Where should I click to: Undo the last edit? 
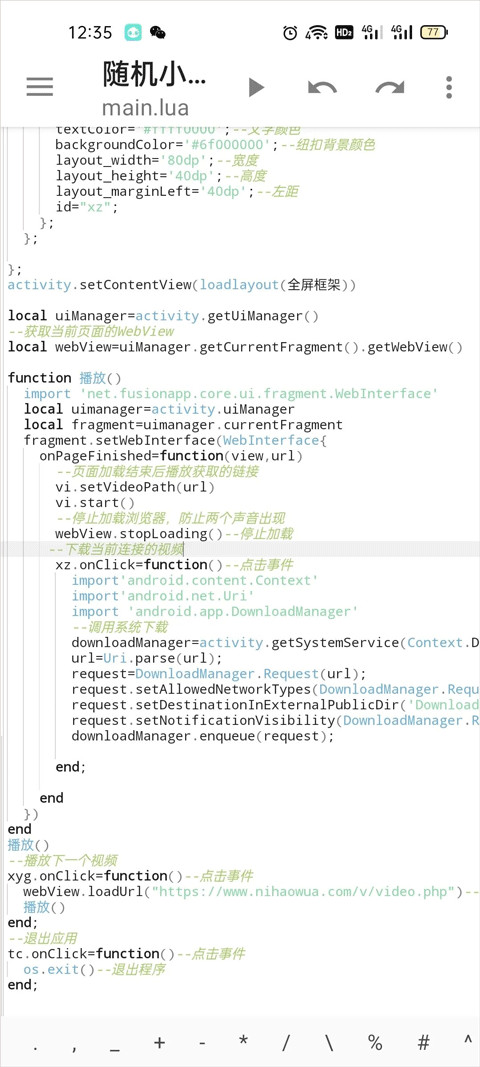pyautogui.click(x=322, y=87)
